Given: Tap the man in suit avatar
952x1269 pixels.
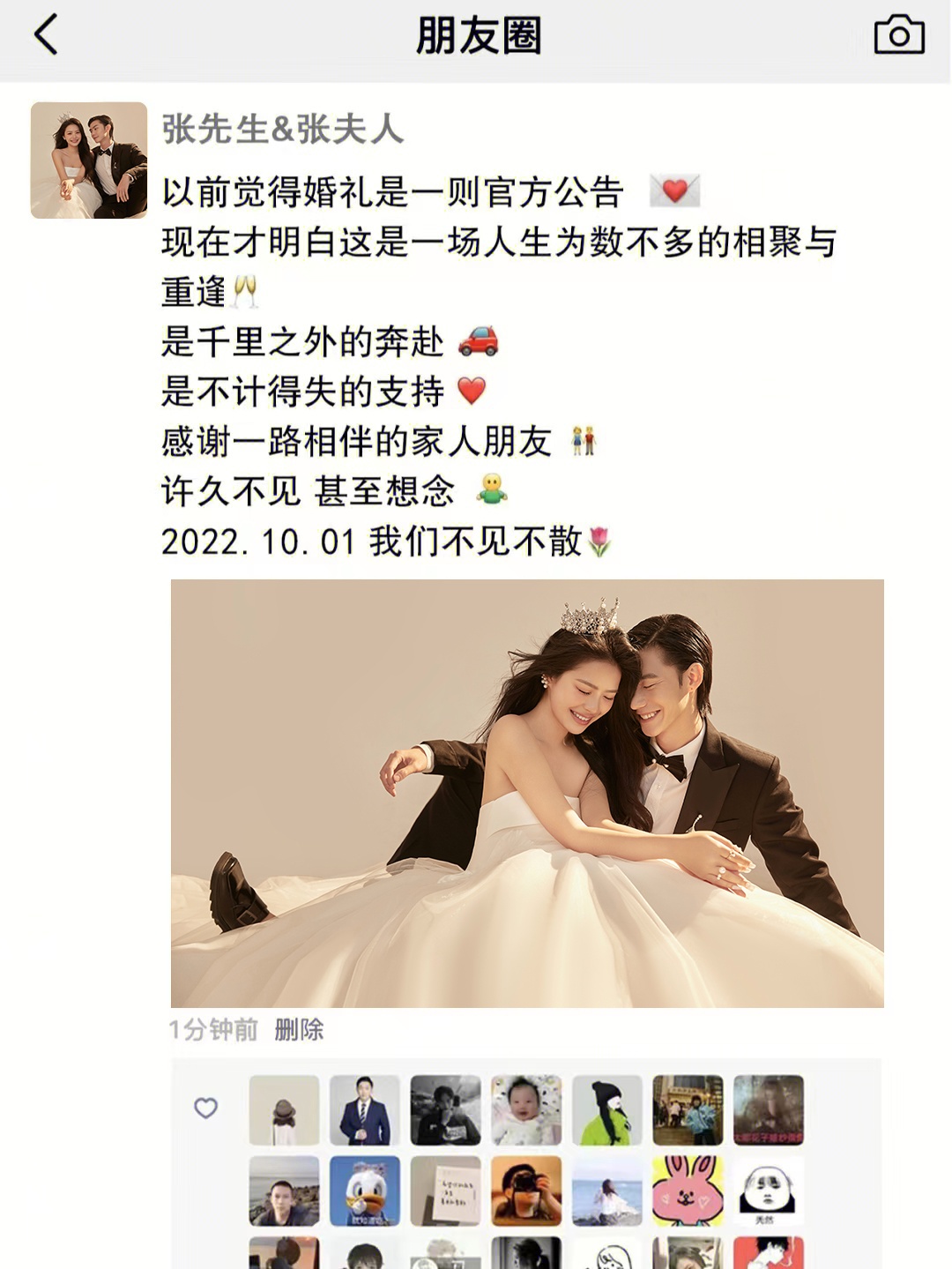Looking at the screenshot, I should click(365, 1110).
